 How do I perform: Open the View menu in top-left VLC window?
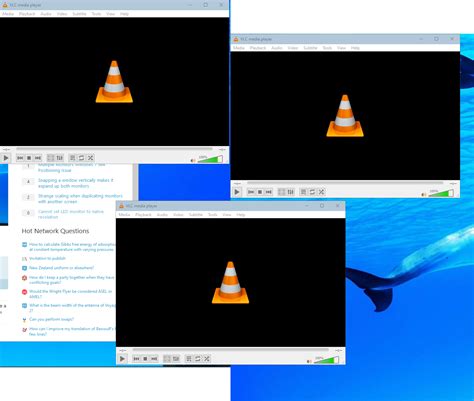coord(110,14)
